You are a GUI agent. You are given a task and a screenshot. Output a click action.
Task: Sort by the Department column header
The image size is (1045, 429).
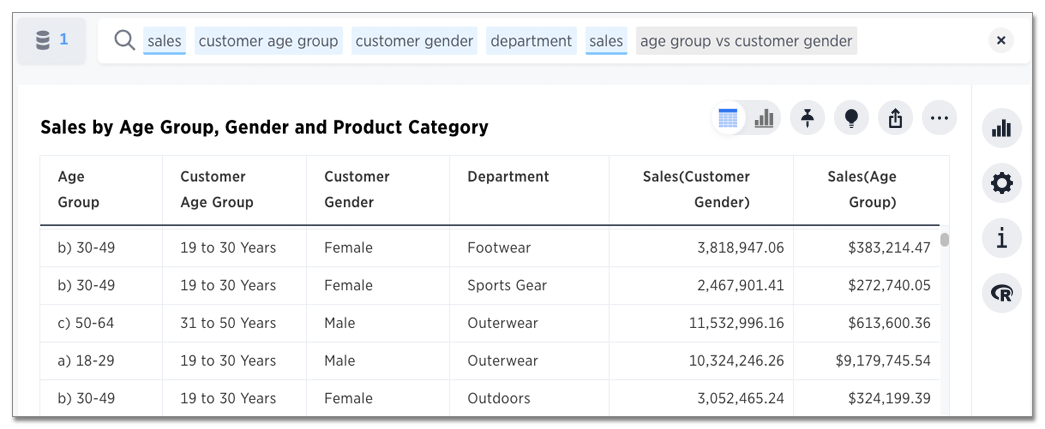coord(508,177)
